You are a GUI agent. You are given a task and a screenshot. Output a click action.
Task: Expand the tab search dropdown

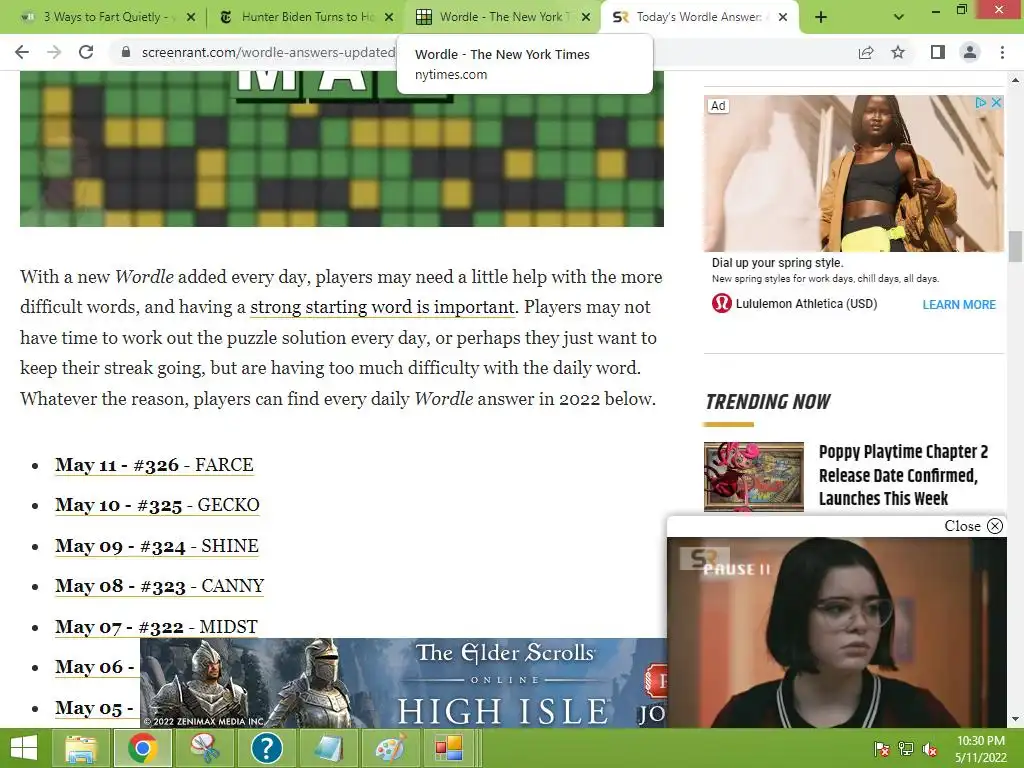pyautogui.click(x=899, y=18)
